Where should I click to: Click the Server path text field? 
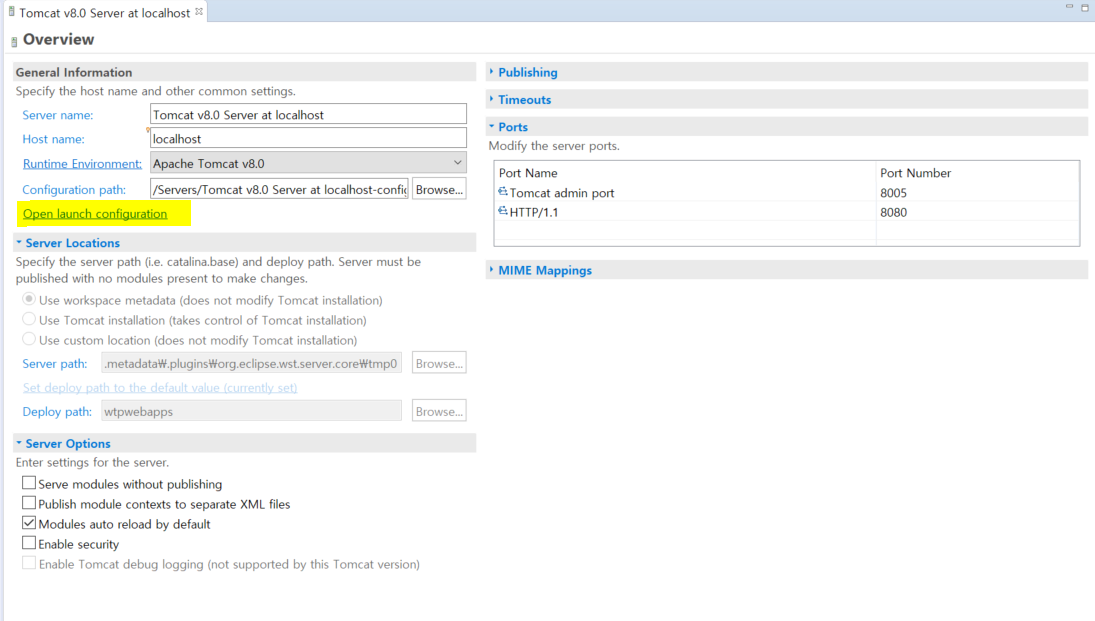251,363
